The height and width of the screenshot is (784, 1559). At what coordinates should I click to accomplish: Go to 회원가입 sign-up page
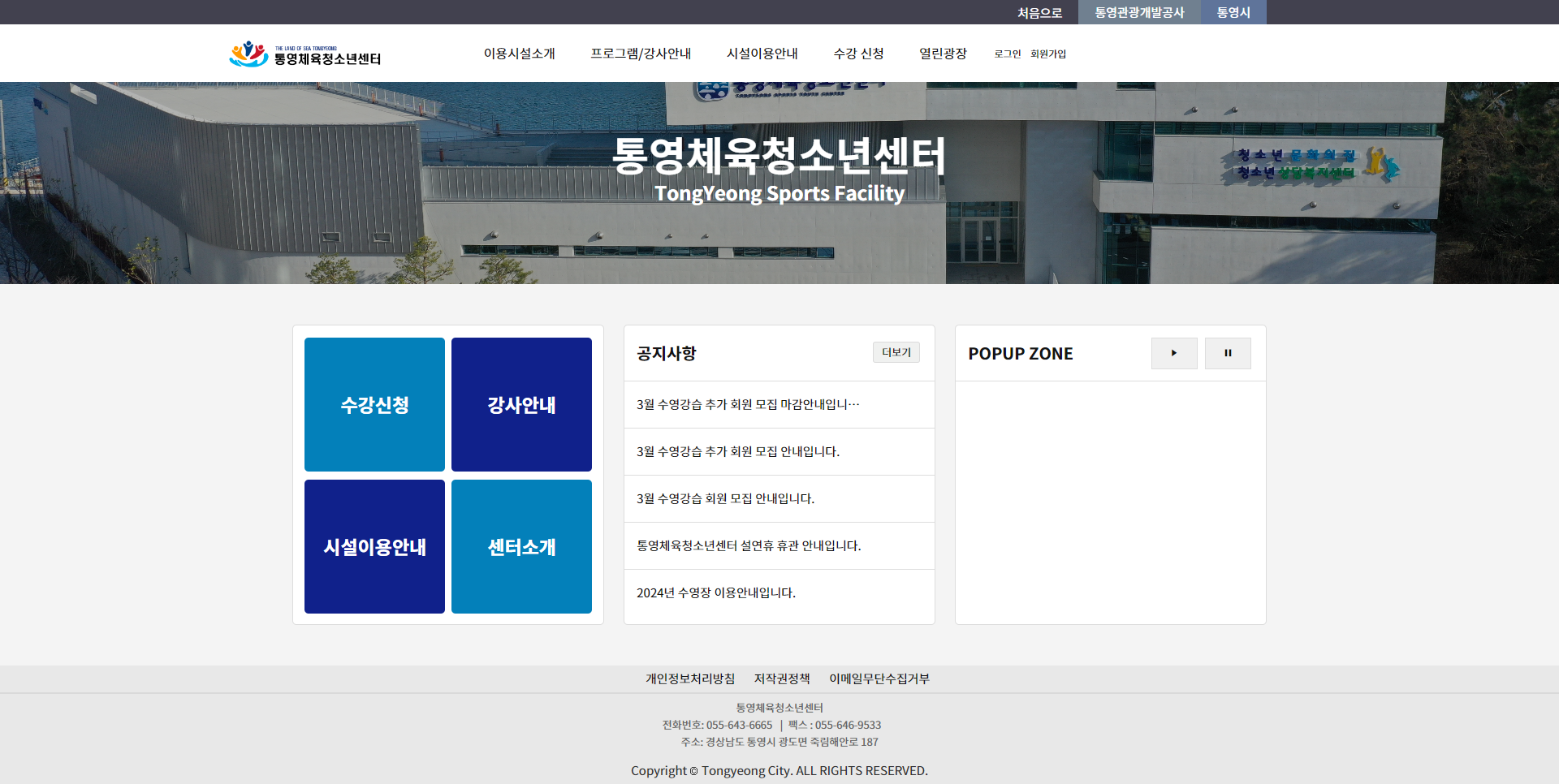(x=1047, y=54)
